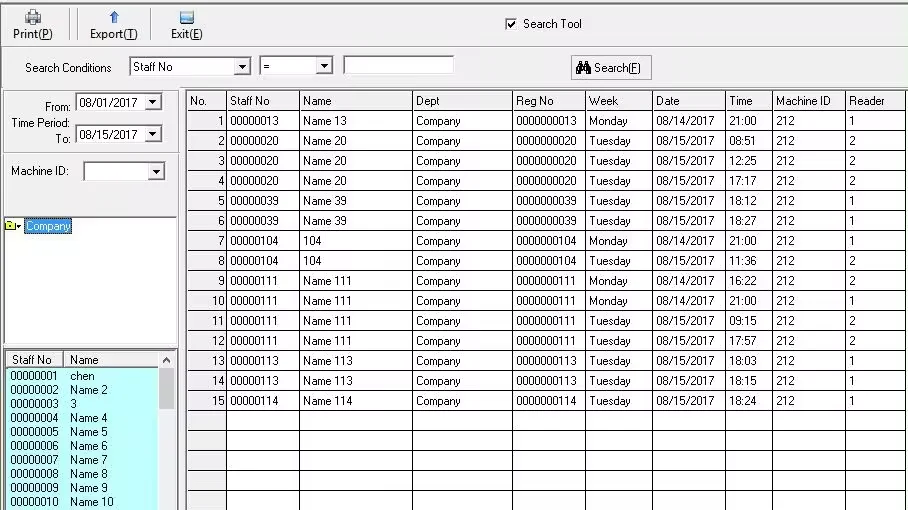Open the Machine ID dropdown

tap(156, 172)
